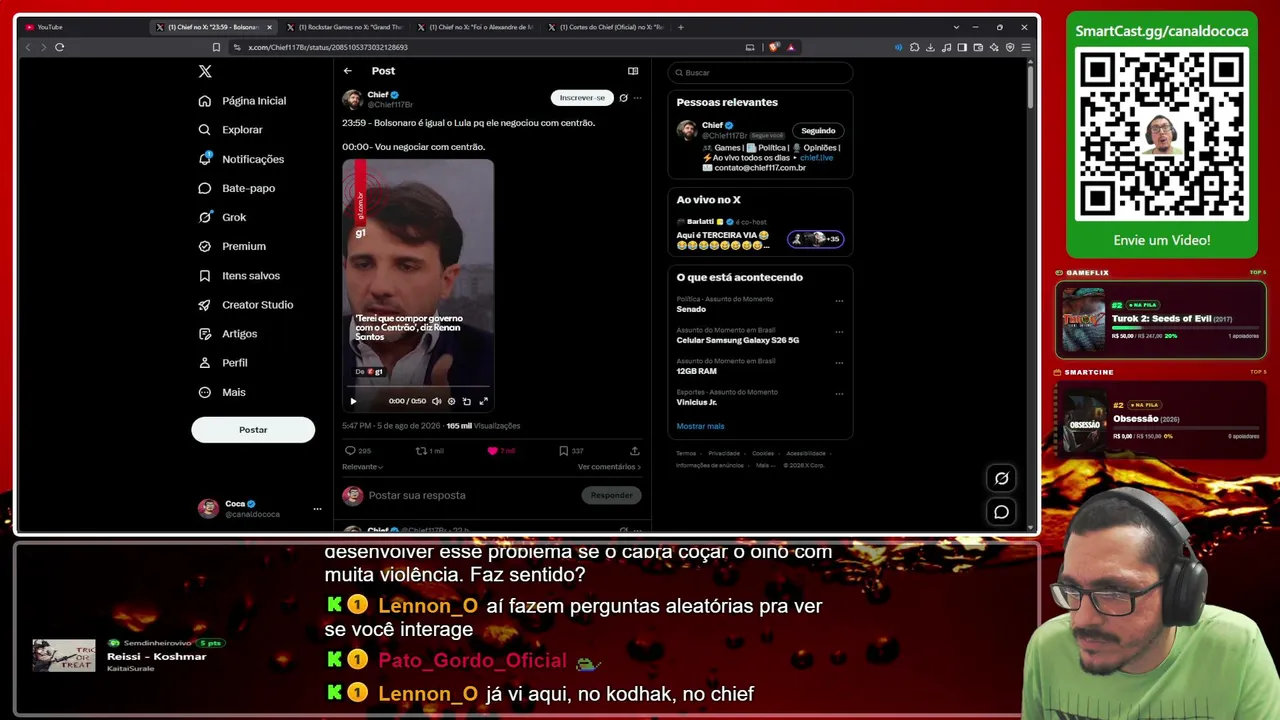Reply to the post via comment icon

coord(350,451)
